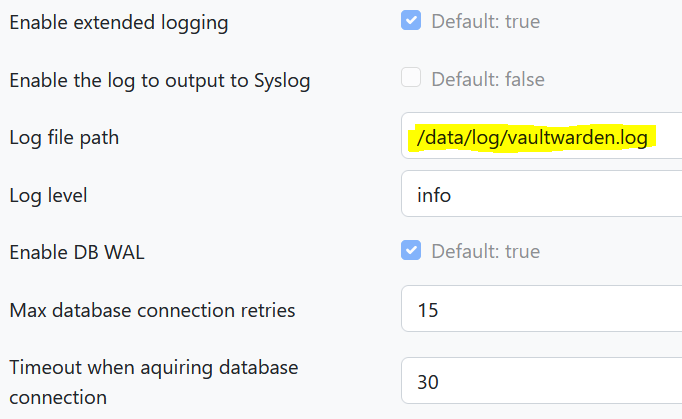Click the "Log level" label text
The height and width of the screenshot is (419, 682).
48,195
